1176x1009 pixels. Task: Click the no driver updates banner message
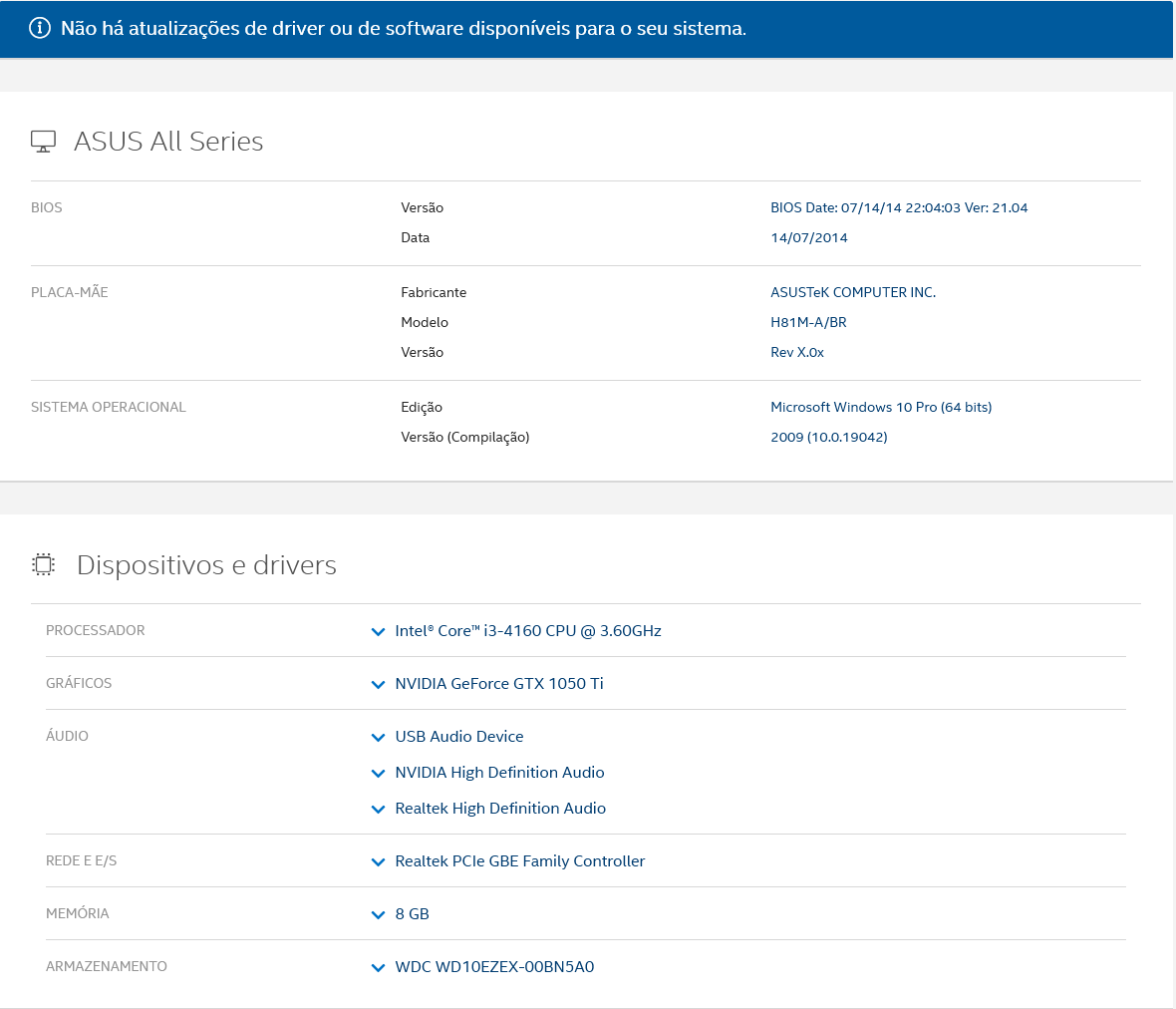(x=404, y=29)
